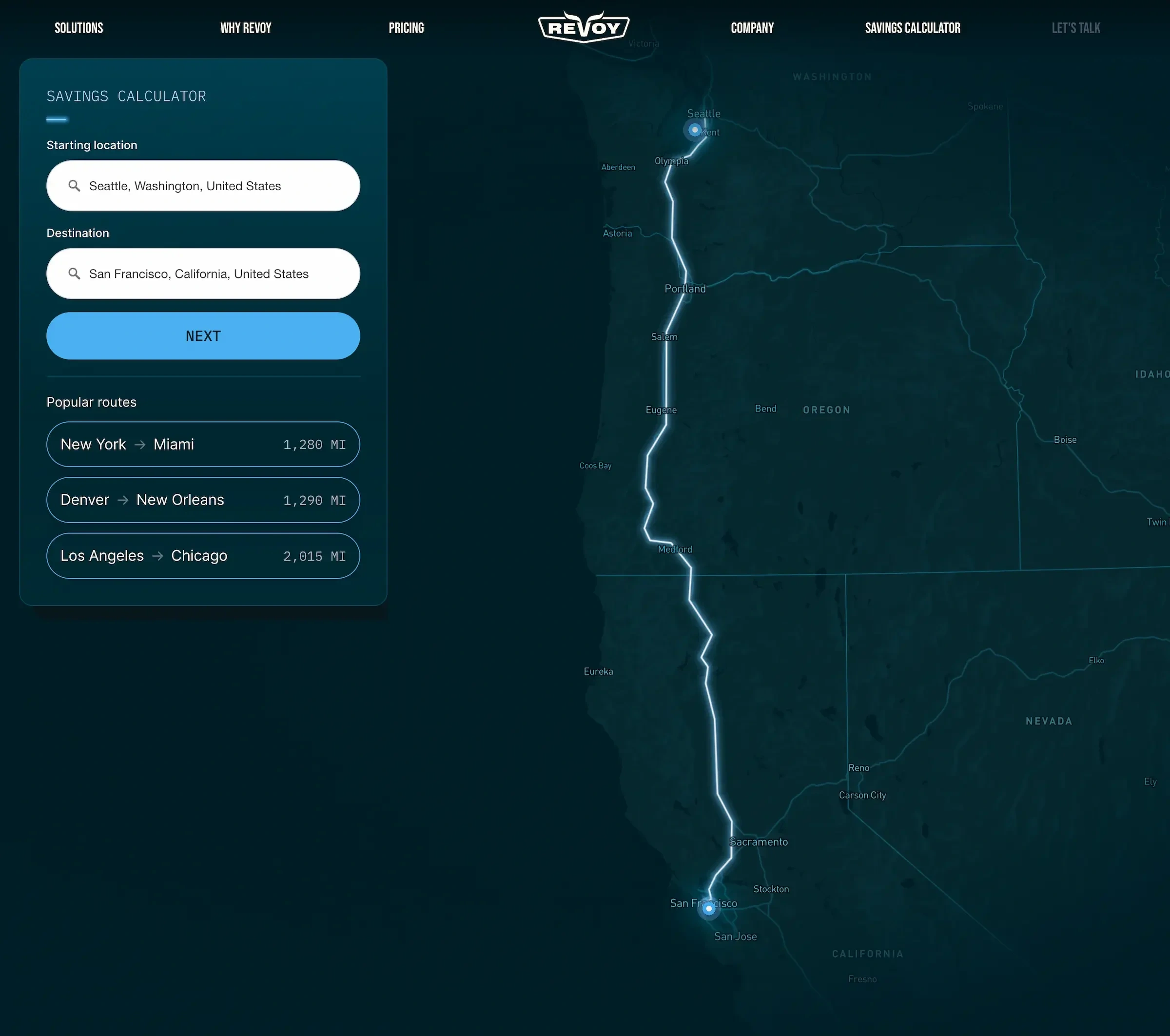The width and height of the screenshot is (1170, 1036).
Task: Click the search icon in Destination field
Action: (x=74, y=274)
